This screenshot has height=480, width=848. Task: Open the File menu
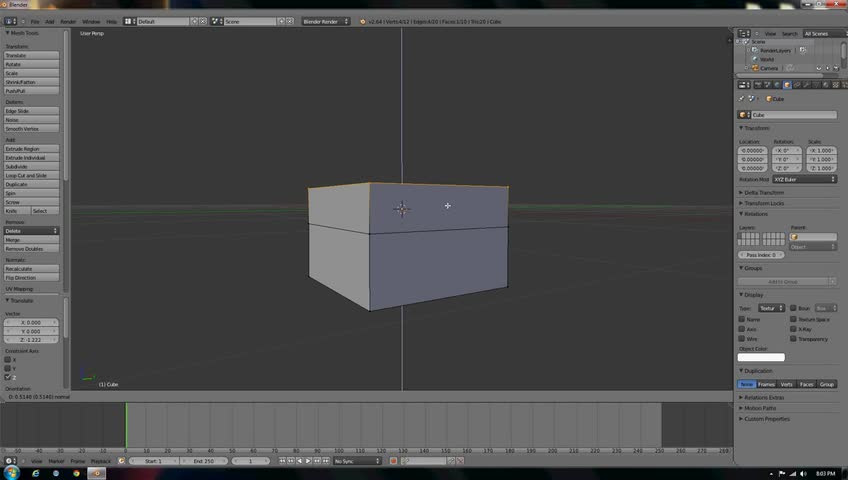point(35,22)
